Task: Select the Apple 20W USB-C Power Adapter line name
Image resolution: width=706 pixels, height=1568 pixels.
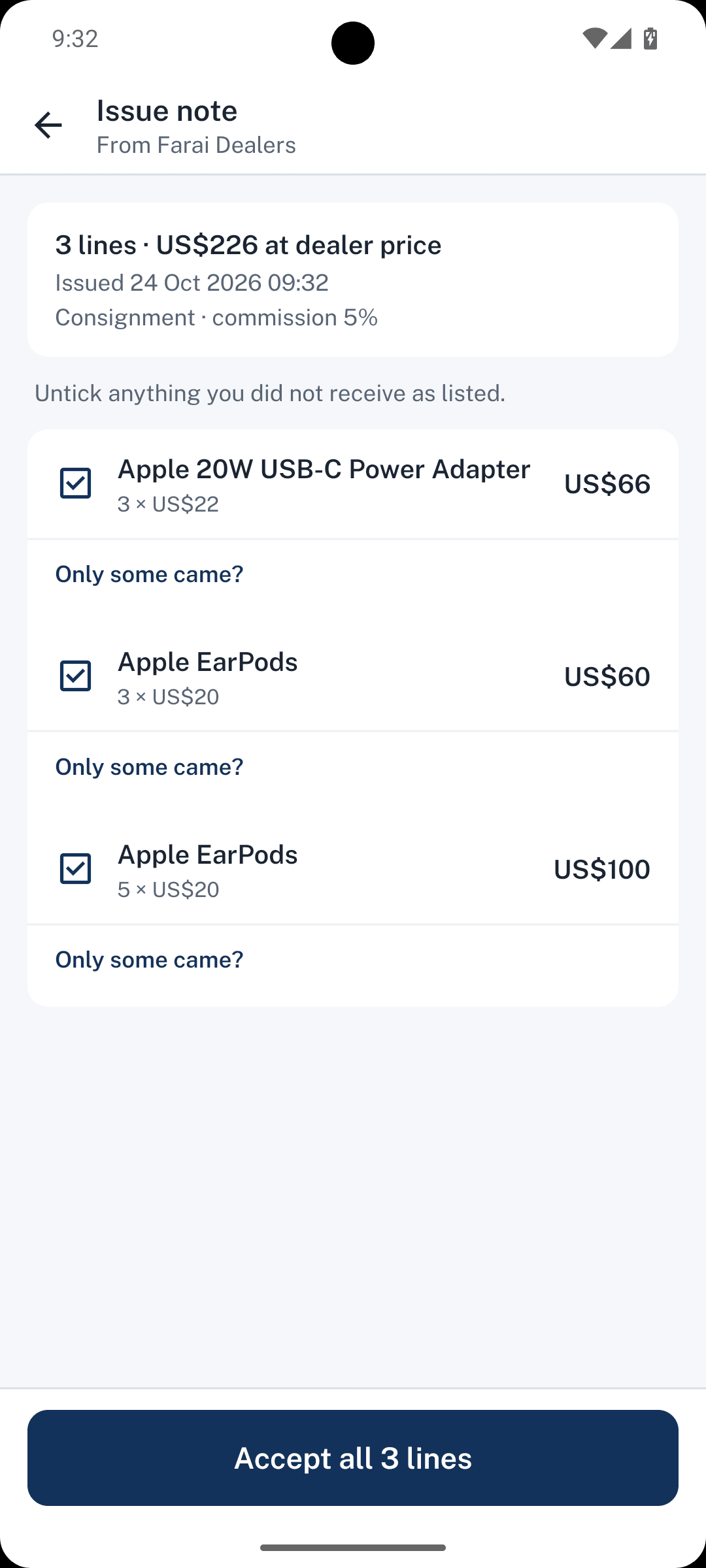Action: (324, 469)
